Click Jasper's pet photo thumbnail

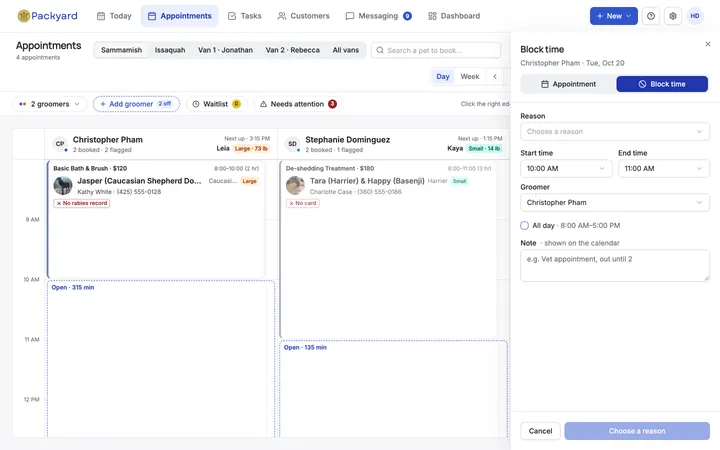63,186
